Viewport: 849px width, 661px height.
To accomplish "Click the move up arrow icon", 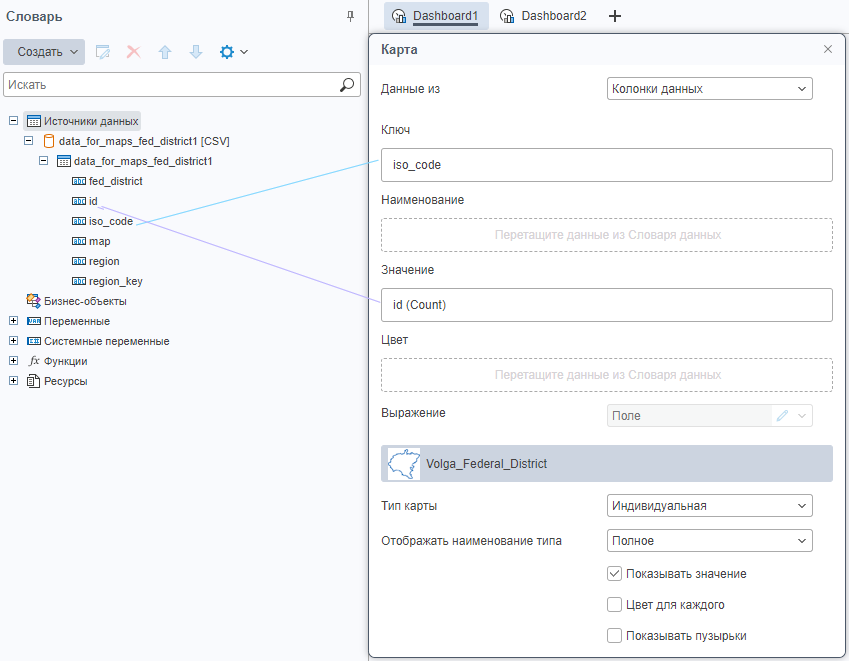I will tap(165, 51).
